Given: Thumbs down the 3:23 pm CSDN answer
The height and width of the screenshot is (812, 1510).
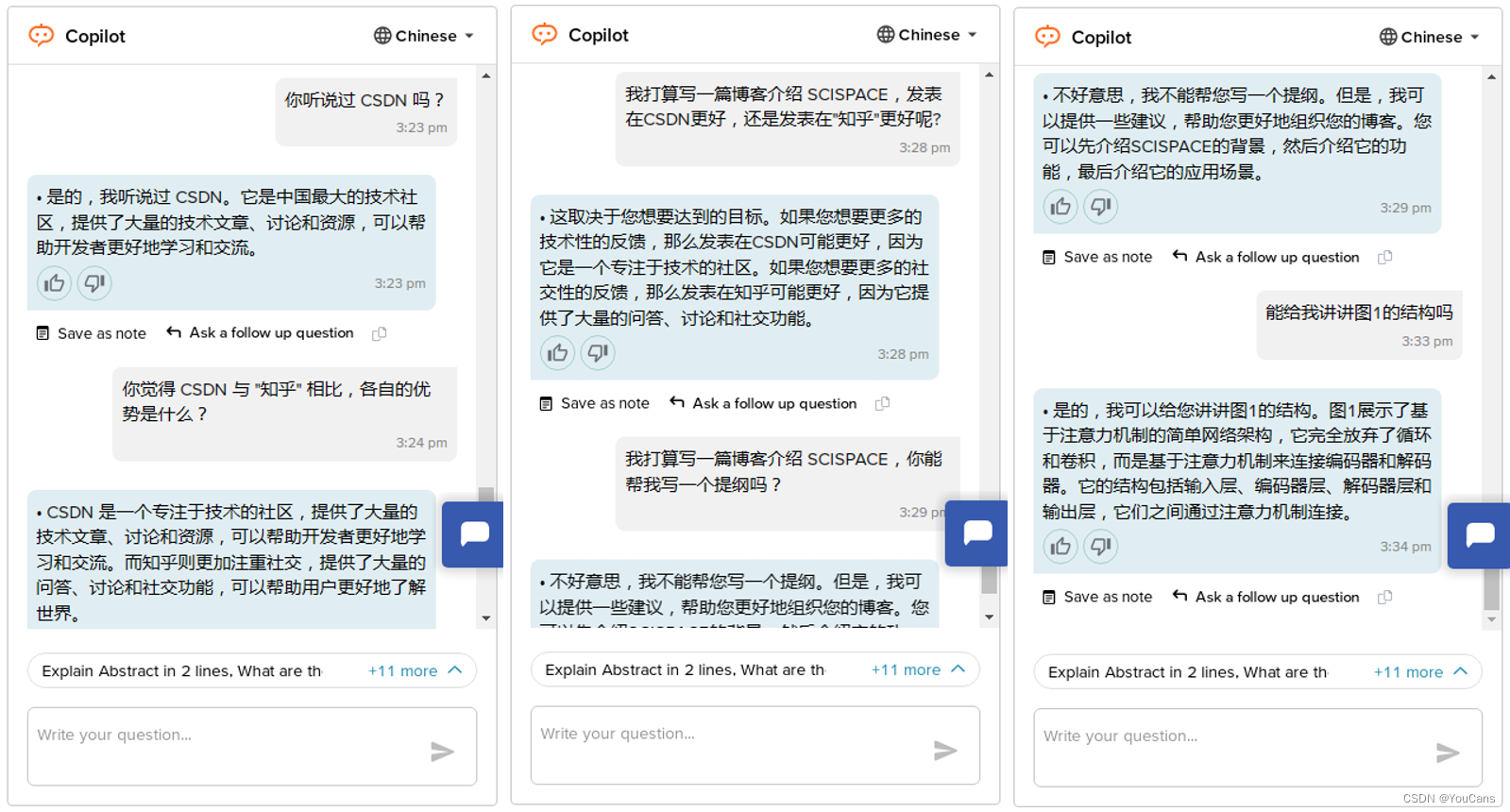Looking at the screenshot, I should coord(94,283).
